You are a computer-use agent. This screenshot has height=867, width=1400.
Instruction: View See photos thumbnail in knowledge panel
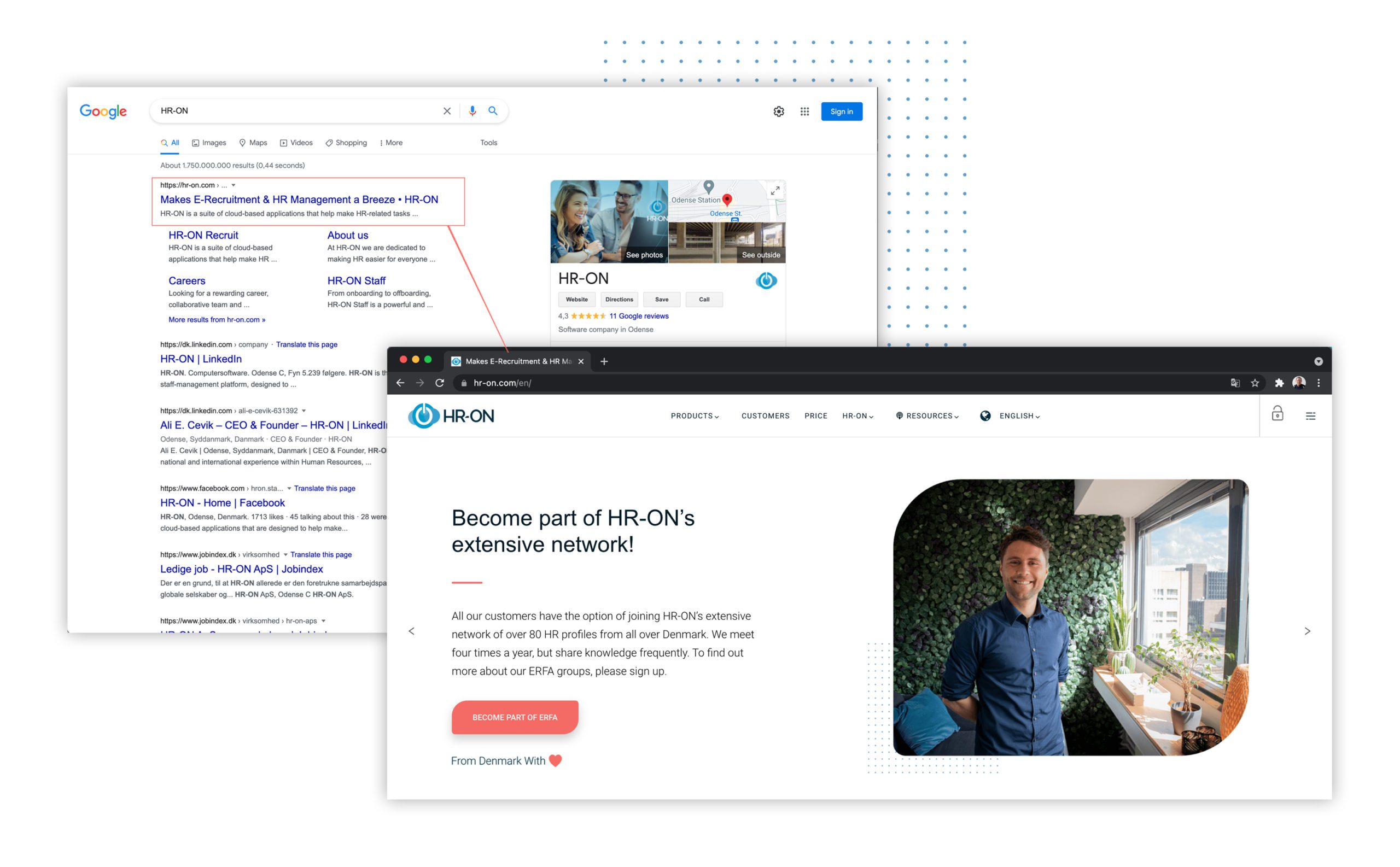pos(609,221)
